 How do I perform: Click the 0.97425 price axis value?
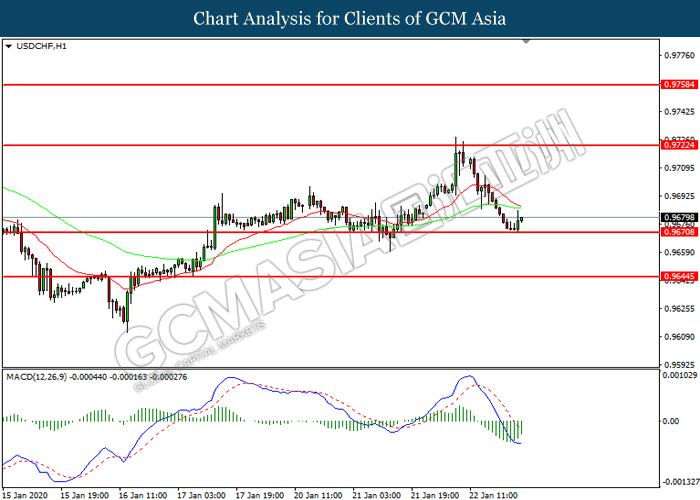[679, 112]
